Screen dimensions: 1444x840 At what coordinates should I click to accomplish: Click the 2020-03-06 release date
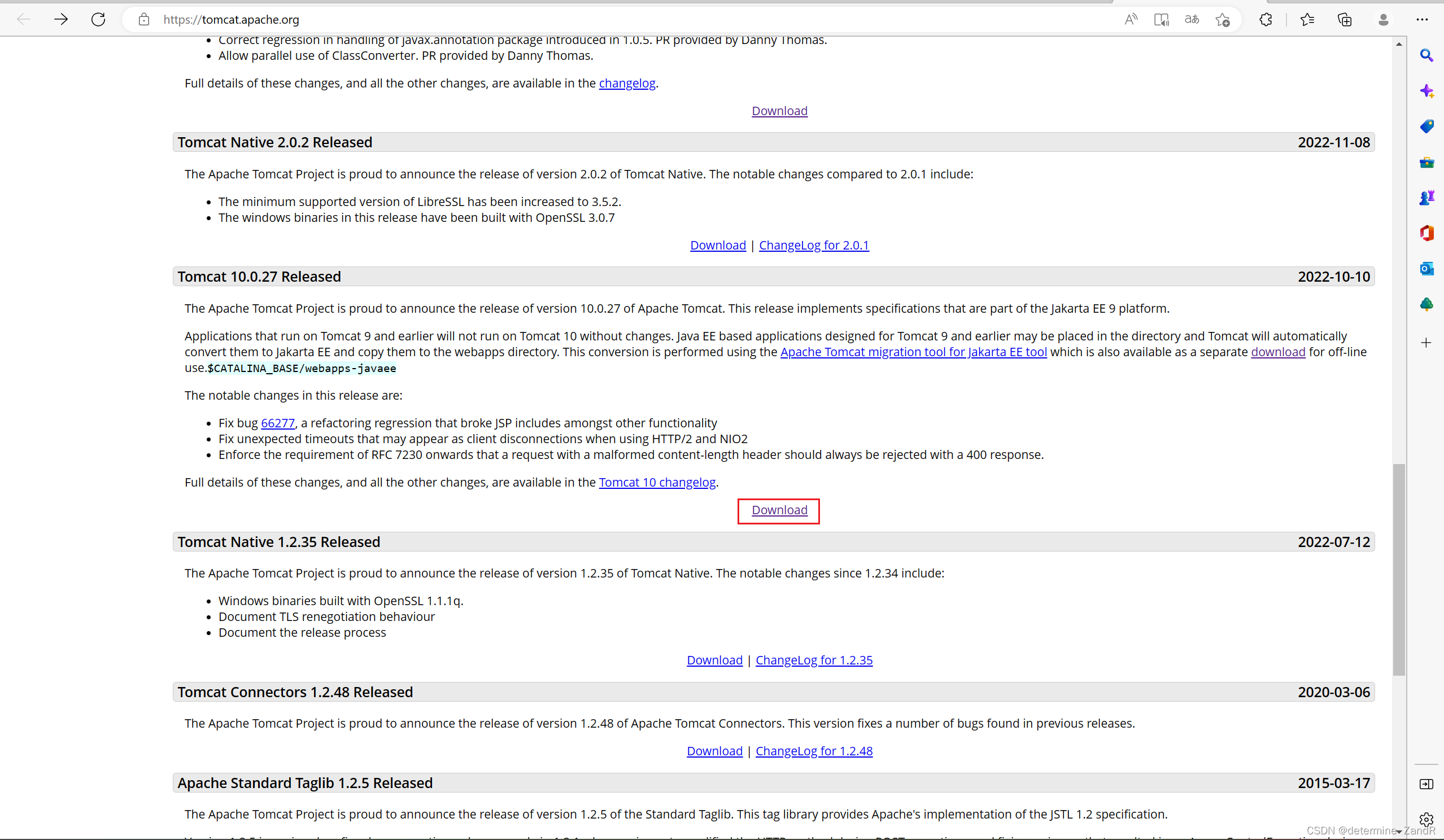tap(1333, 692)
